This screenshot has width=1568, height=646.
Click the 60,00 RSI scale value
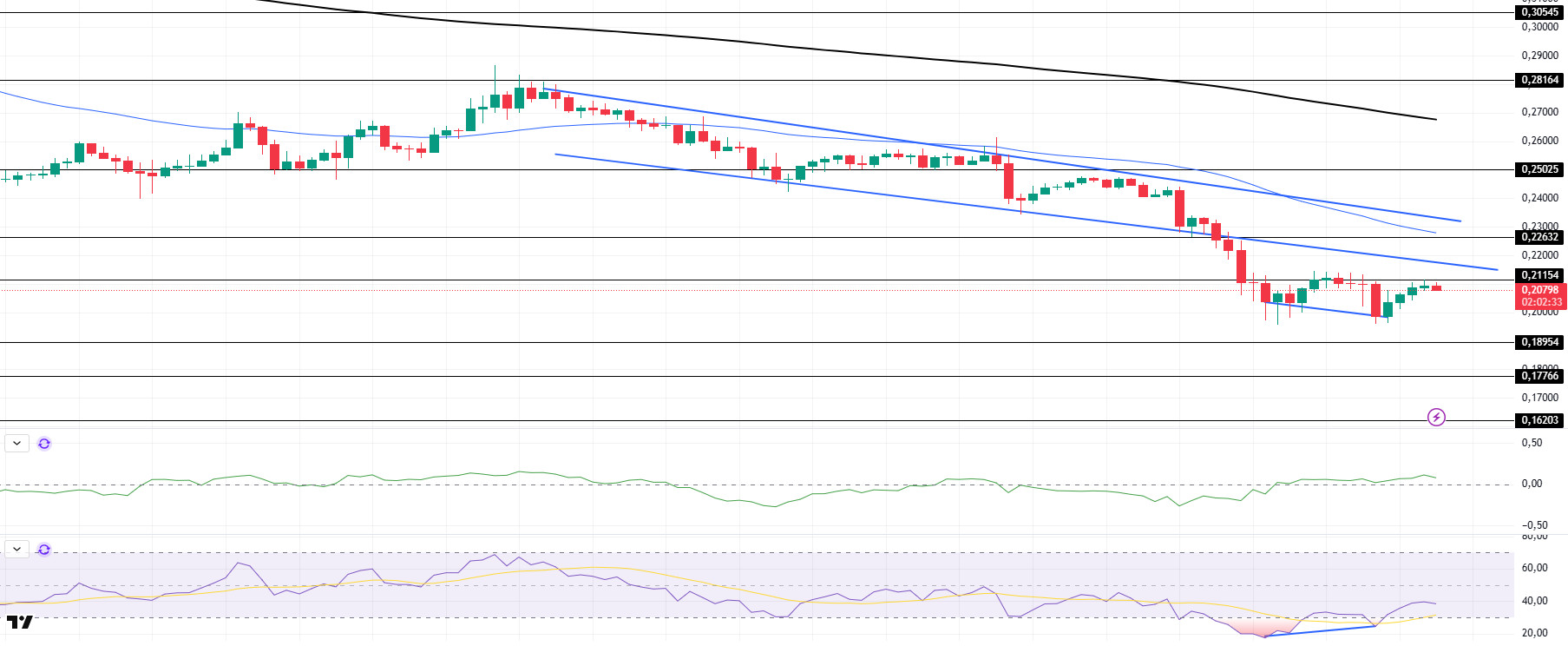1535,568
